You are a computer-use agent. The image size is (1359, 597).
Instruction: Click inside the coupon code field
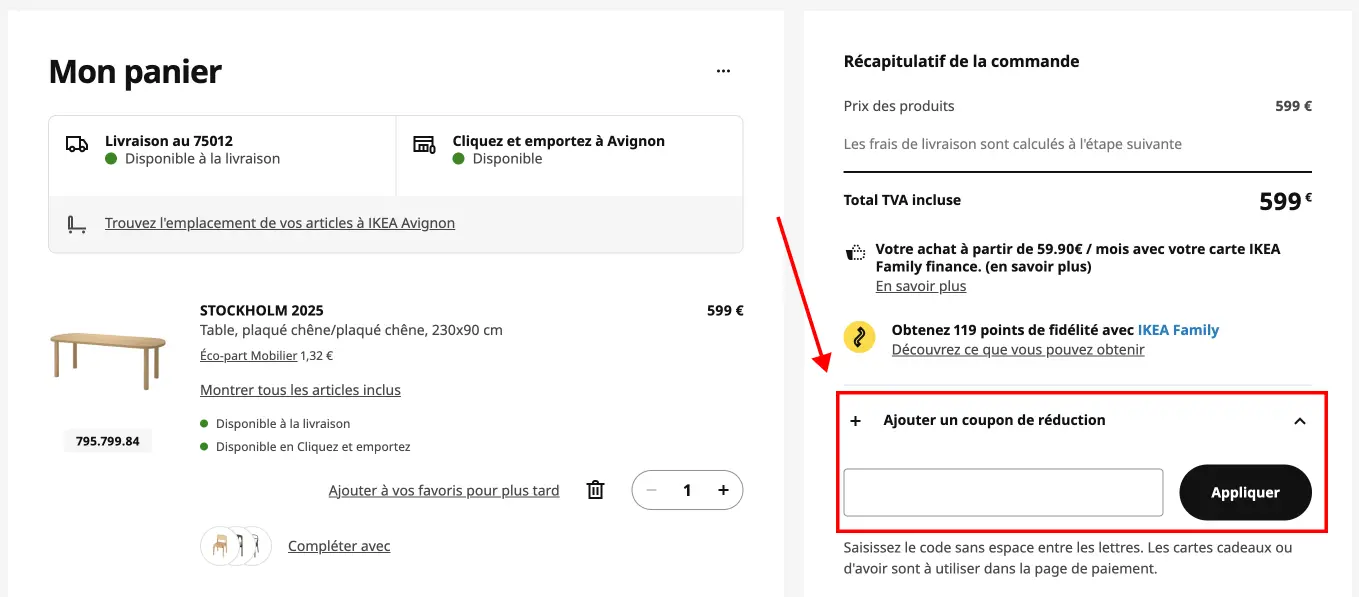click(x=1003, y=492)
